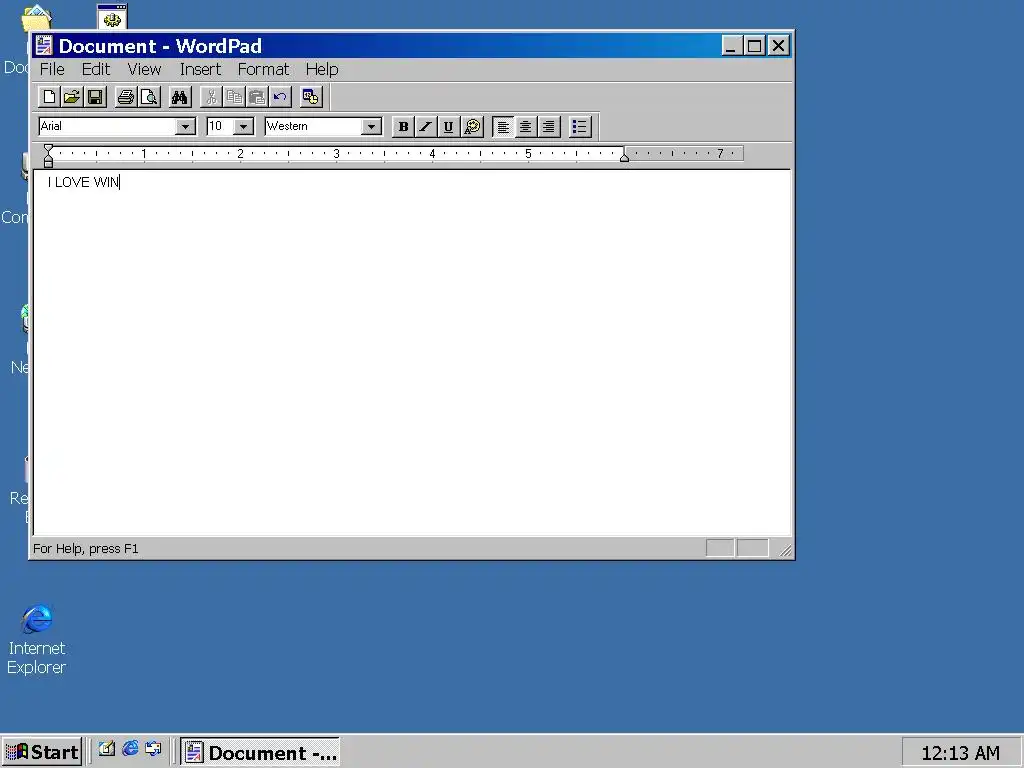Open the View menu
This screenshot has height=768, width=1024.
(x=144, y=69)
